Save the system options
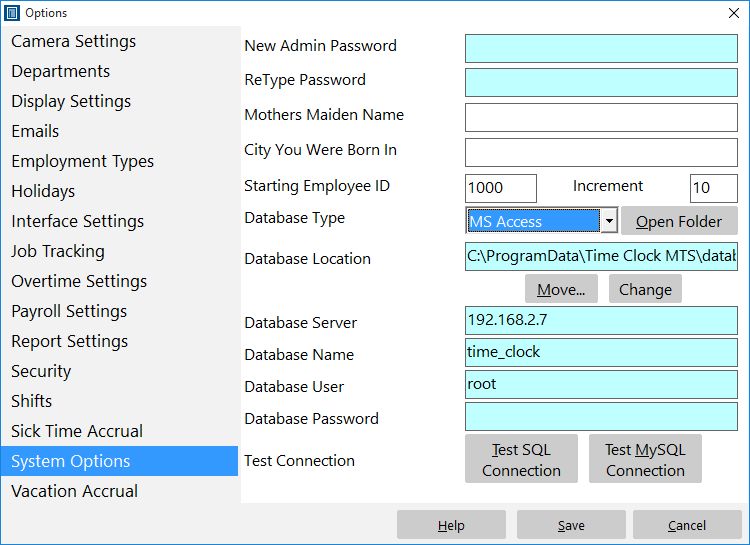This screenshot has height=545, width=750. [x=571, y=525]
